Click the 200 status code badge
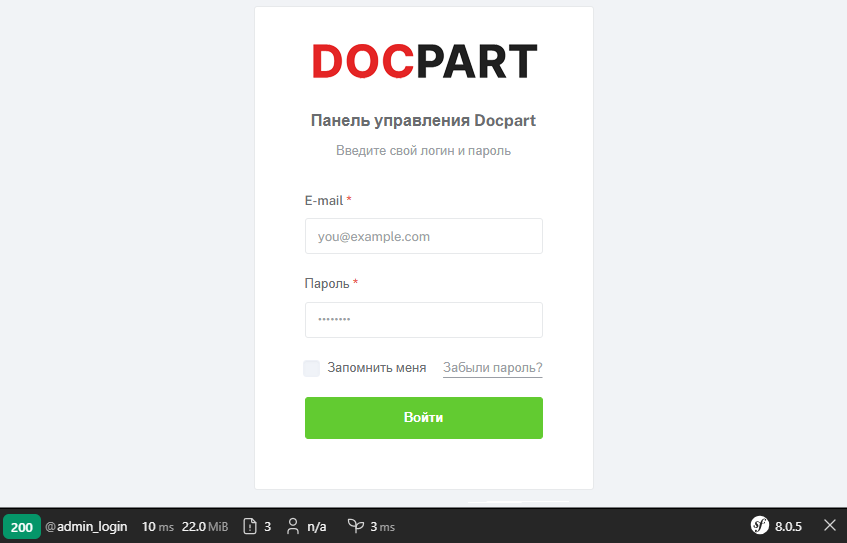This screenshot has height=543, width=847. coord(22,527)
